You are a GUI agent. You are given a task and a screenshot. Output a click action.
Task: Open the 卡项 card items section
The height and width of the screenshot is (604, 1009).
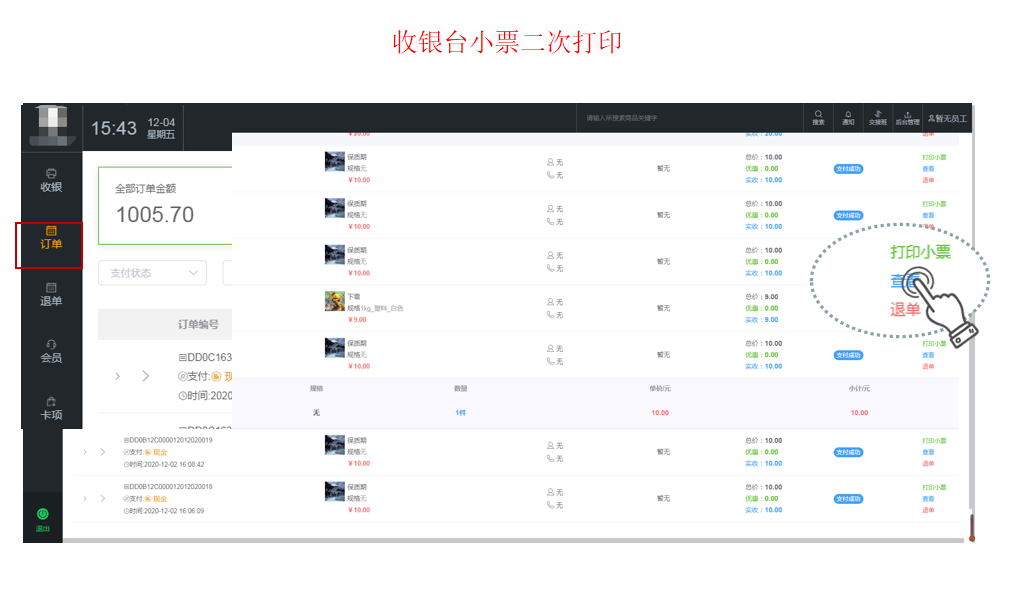51,408
